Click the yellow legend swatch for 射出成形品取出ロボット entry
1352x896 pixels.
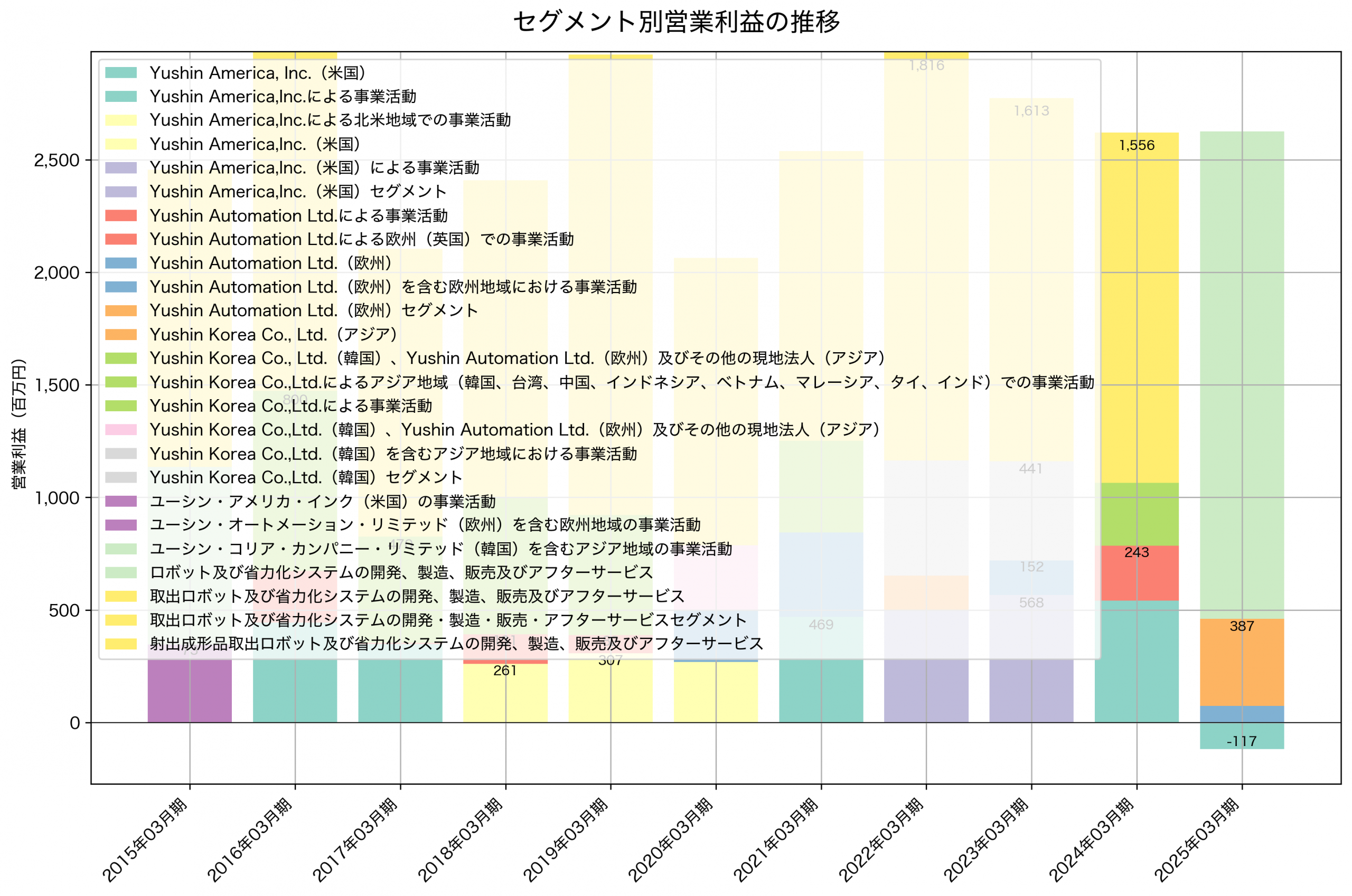pyautogui.click(x=120, y=644)
